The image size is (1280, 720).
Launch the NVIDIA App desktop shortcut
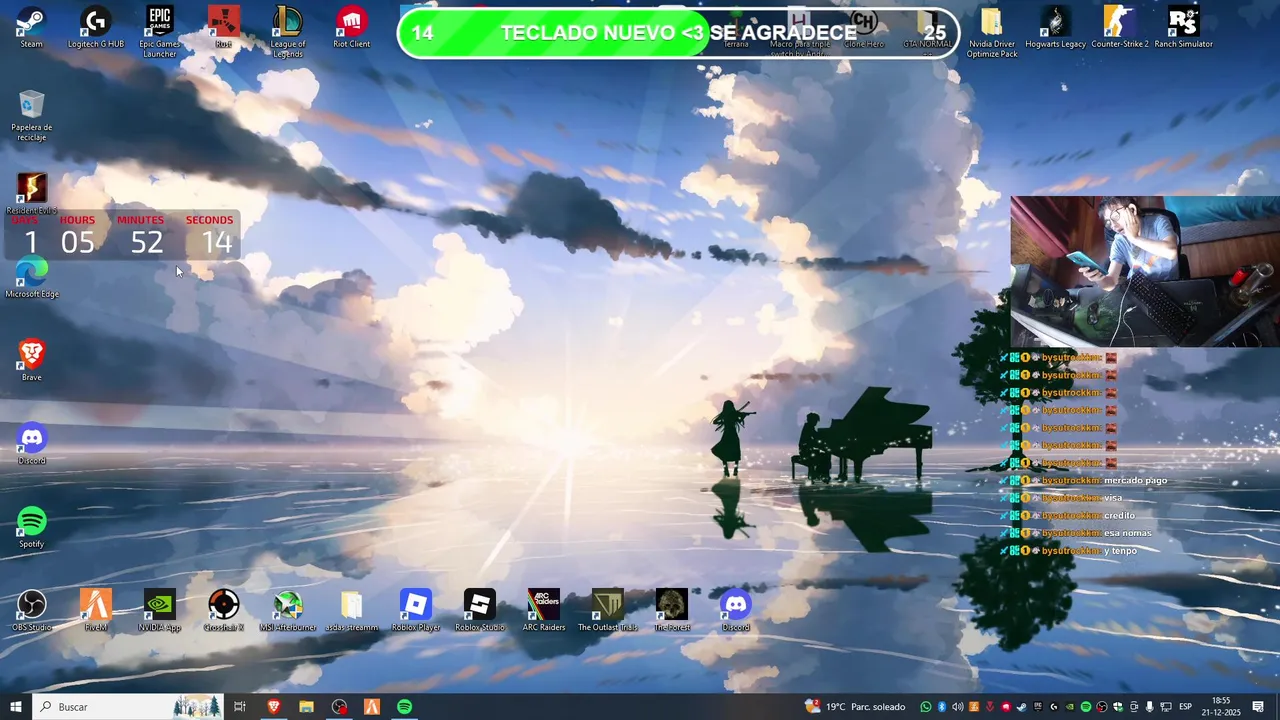tap(159, 610)
